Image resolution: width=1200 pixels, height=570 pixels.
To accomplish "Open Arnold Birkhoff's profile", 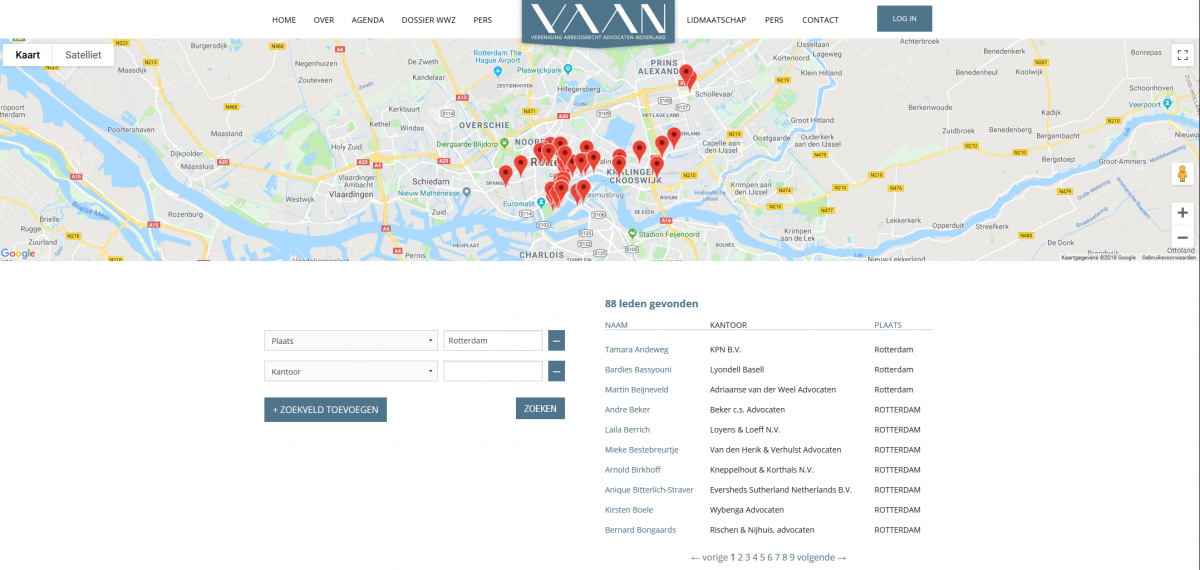I will (x=632, y=470).
